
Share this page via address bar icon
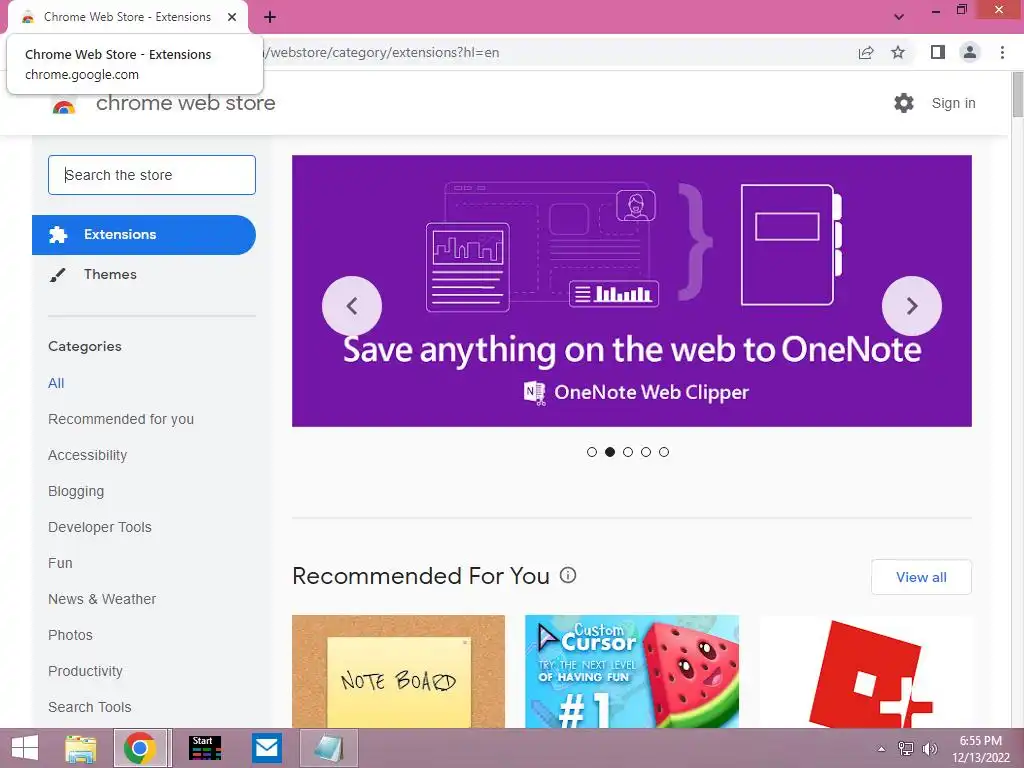tap(866, 52)
